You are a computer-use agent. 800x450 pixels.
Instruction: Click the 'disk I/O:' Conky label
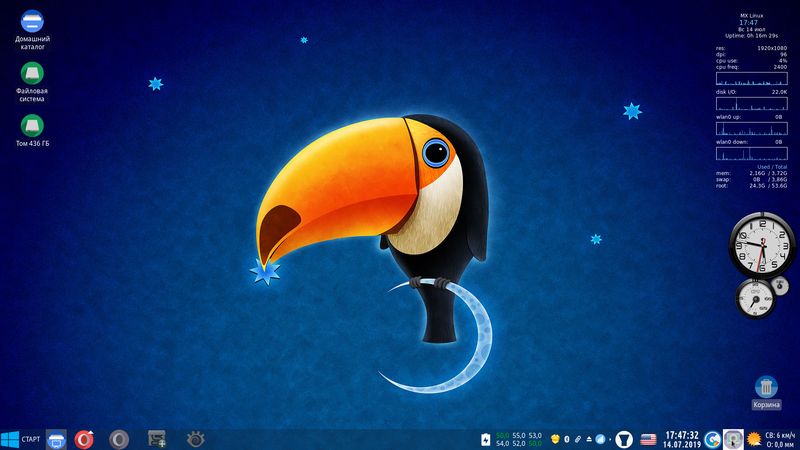[726, 92]
